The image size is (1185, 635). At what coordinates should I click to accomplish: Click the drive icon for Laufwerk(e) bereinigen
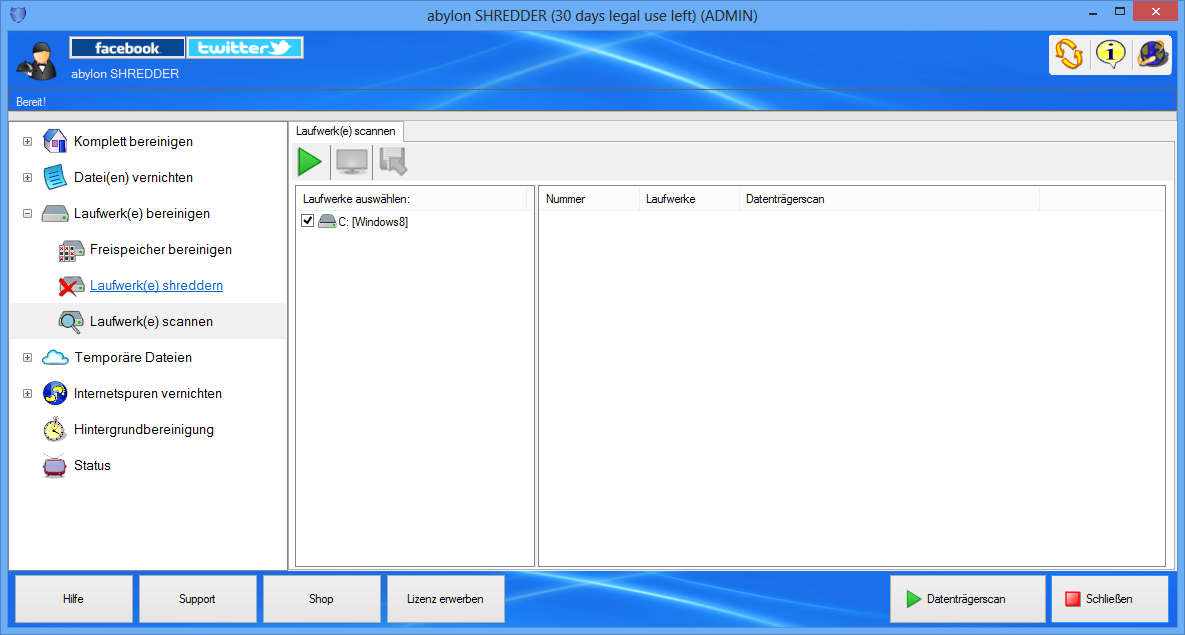[x=55, y=214]
